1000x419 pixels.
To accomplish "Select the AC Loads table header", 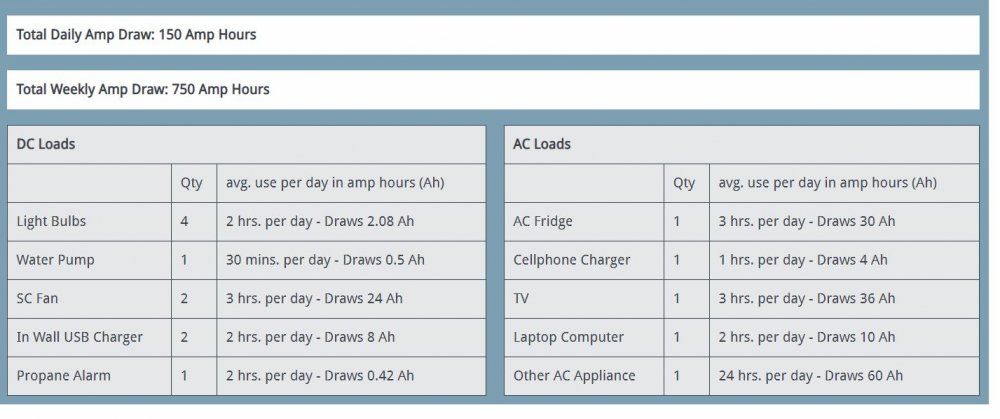I will coord(542,144).
